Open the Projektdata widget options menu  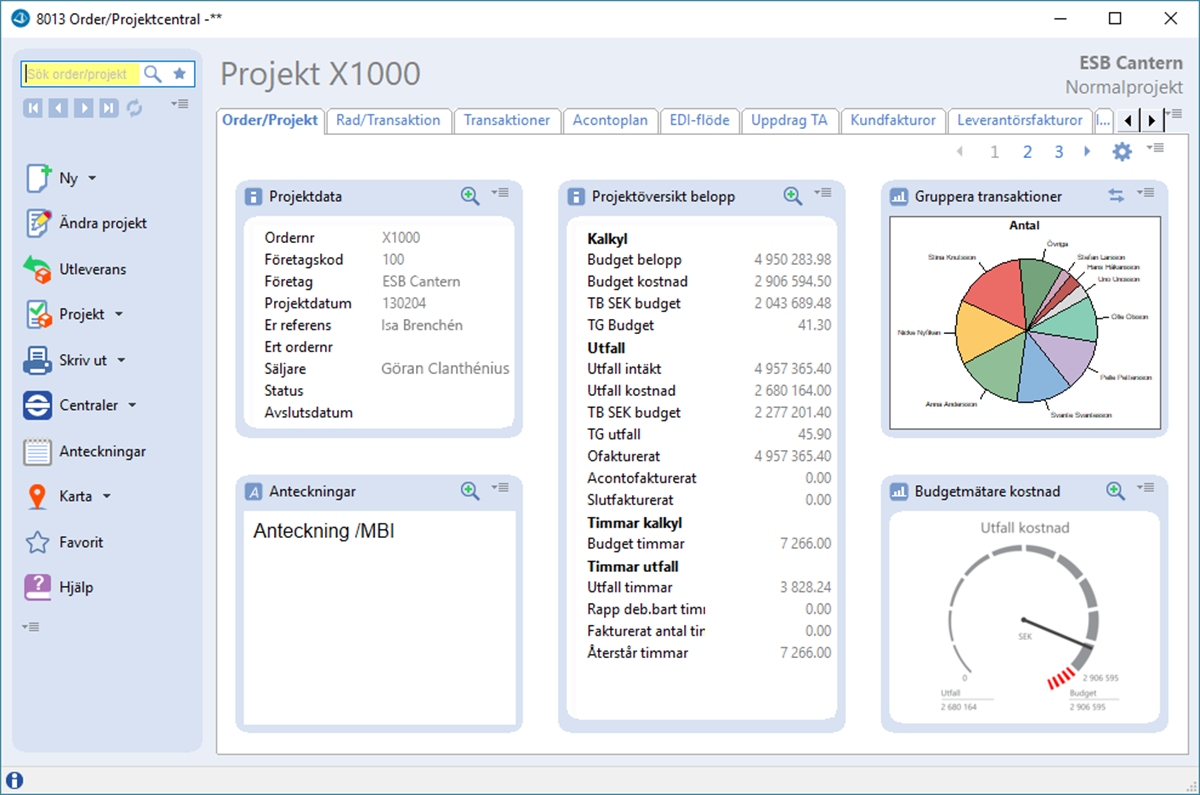501,193
